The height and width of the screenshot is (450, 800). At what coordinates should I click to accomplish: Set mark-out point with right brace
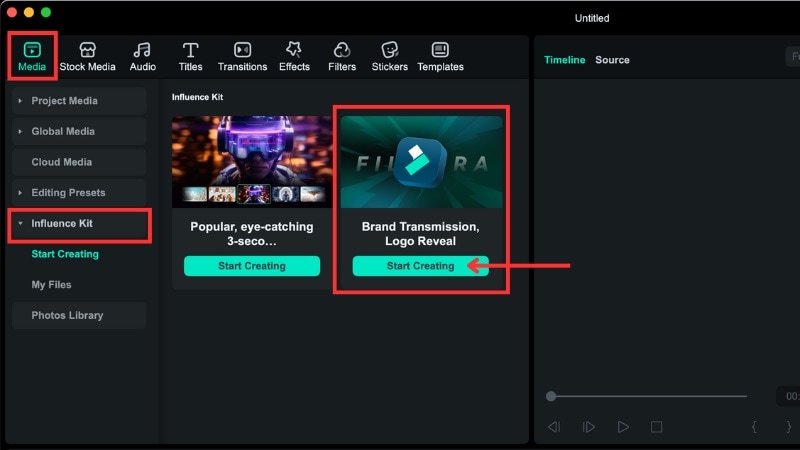788,427
